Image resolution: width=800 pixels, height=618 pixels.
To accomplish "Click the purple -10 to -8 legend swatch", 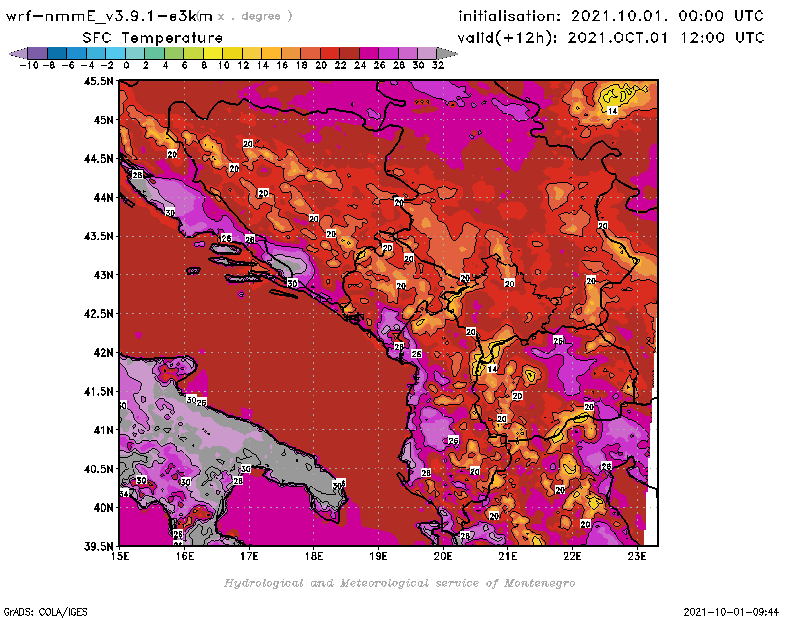I will click(38, 53).
